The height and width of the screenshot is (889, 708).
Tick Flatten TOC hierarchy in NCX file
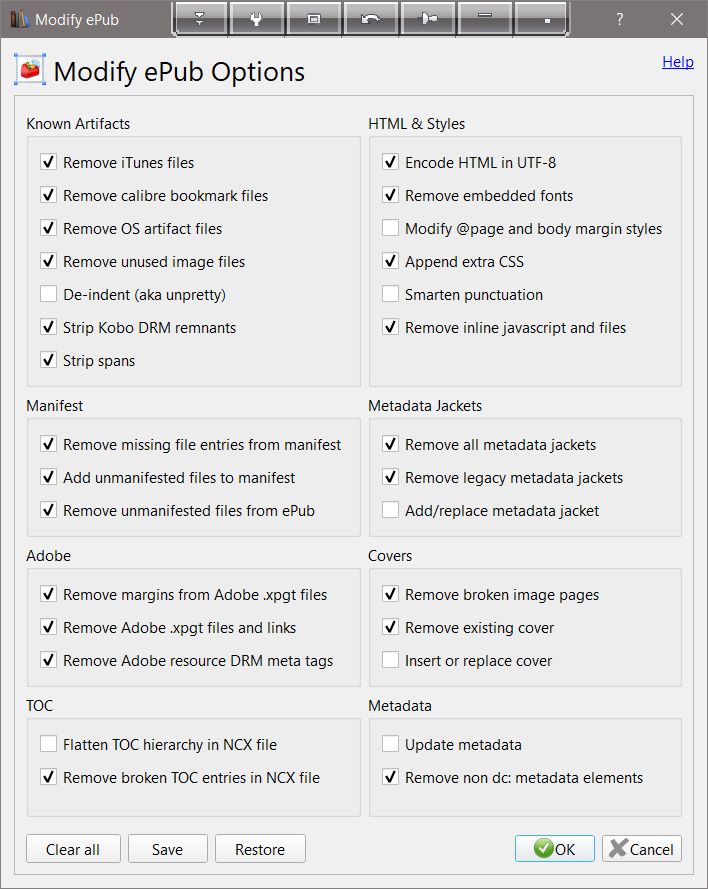48,744
